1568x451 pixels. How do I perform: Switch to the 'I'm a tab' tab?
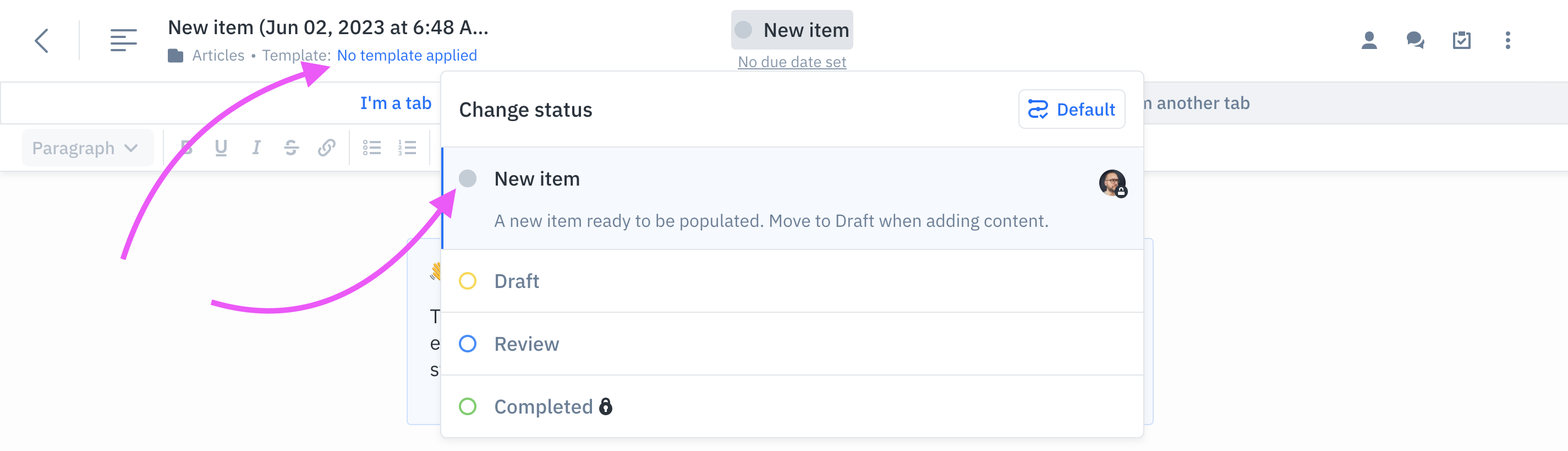395,102
